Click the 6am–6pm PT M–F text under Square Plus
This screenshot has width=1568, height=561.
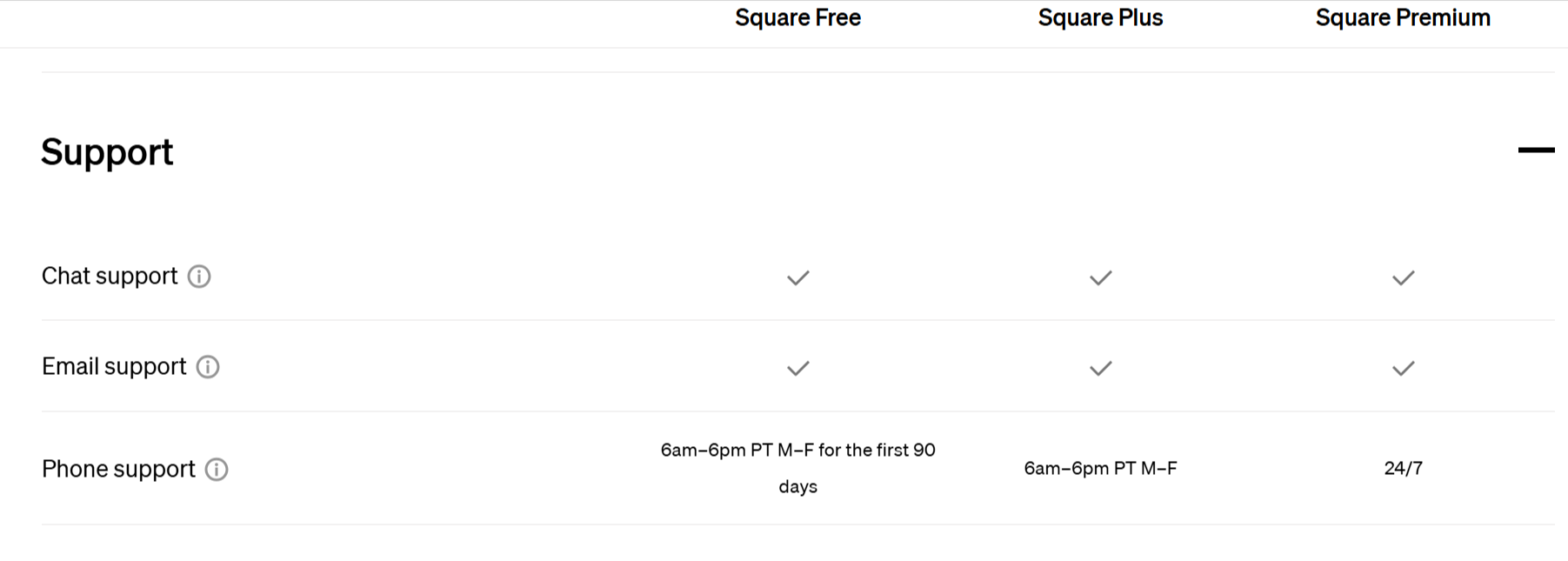[x=1098, y=469]
